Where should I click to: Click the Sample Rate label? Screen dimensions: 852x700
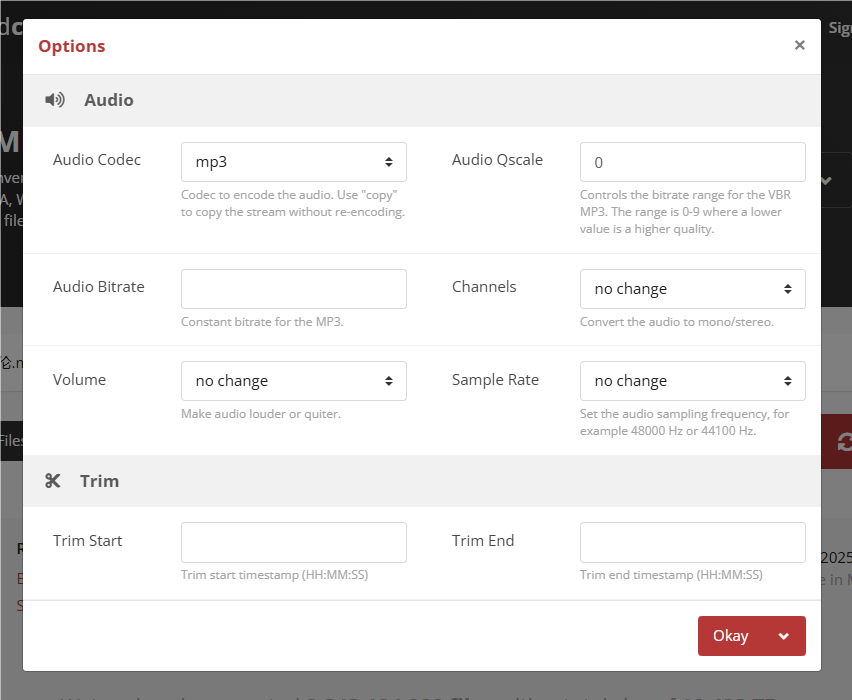[x=495, y=380]
